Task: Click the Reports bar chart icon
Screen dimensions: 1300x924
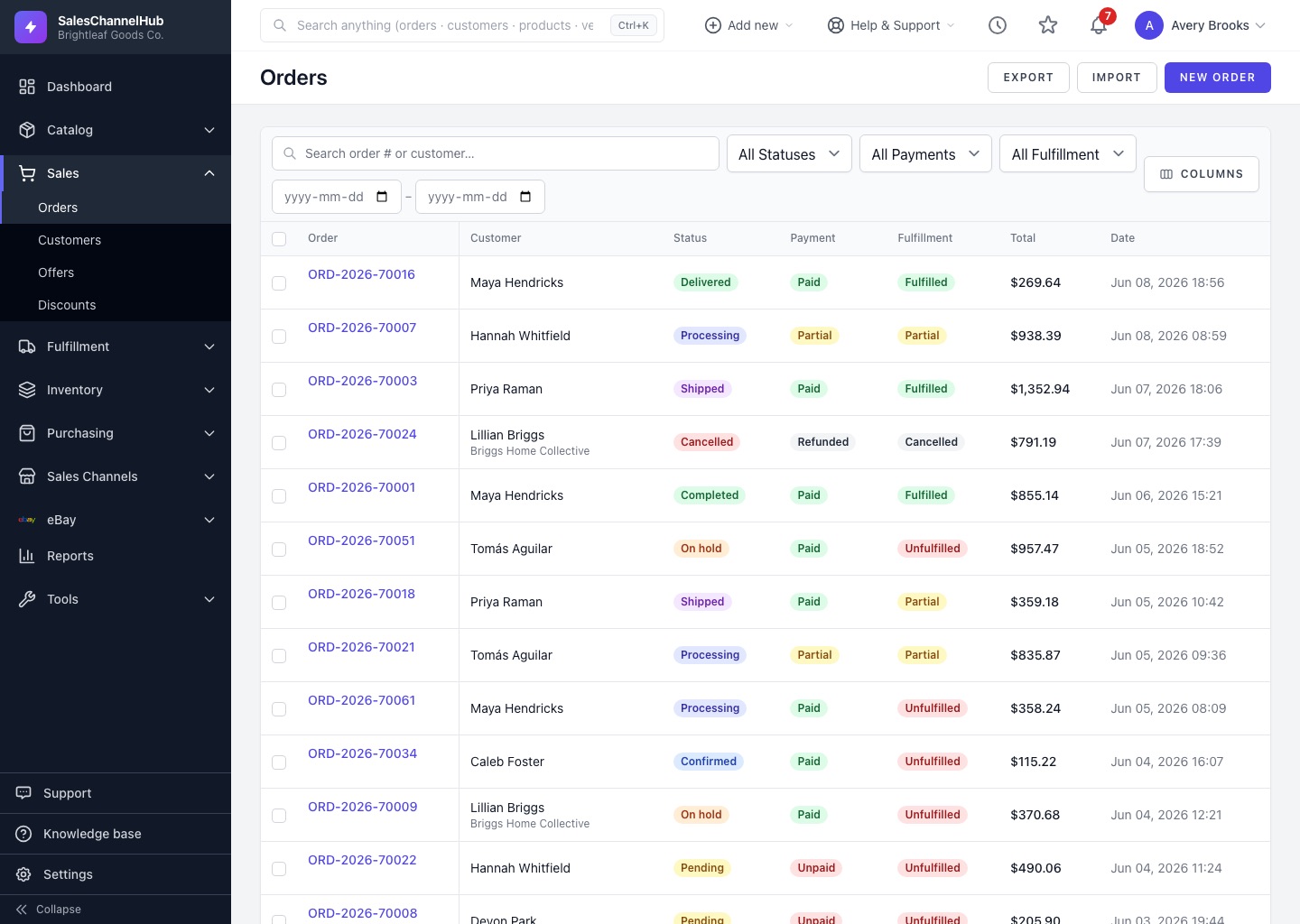Action: 27,556
